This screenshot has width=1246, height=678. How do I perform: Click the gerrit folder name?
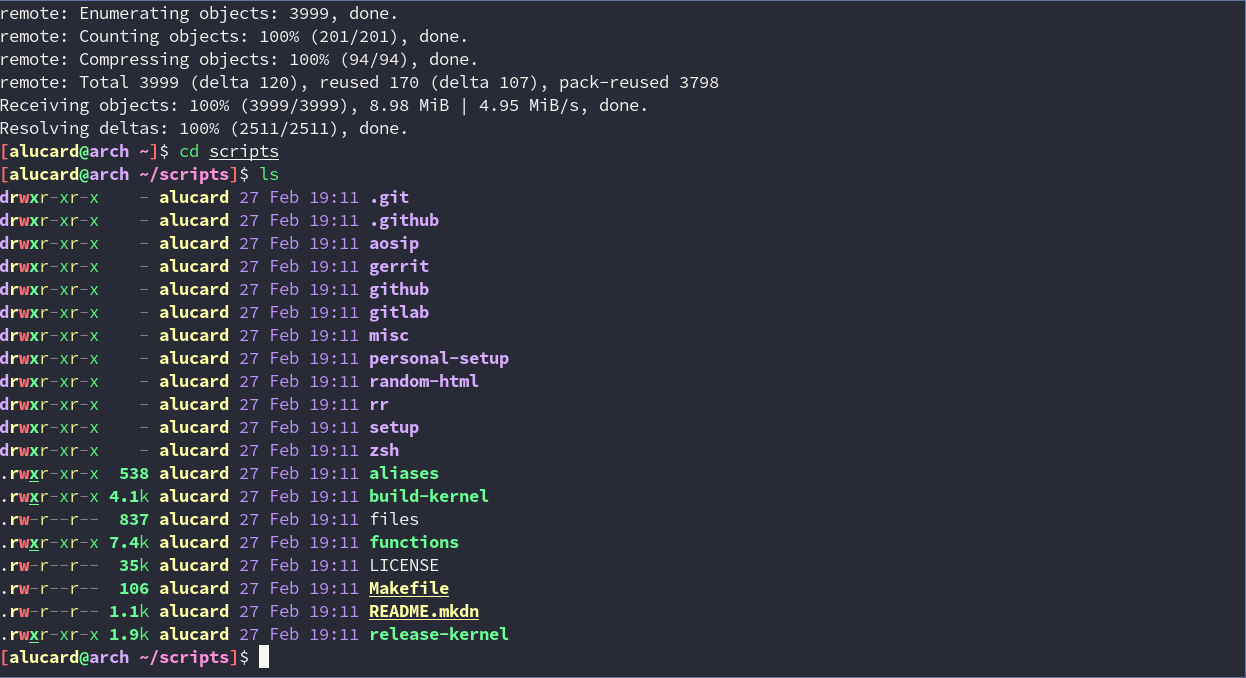tap(399, 267)
